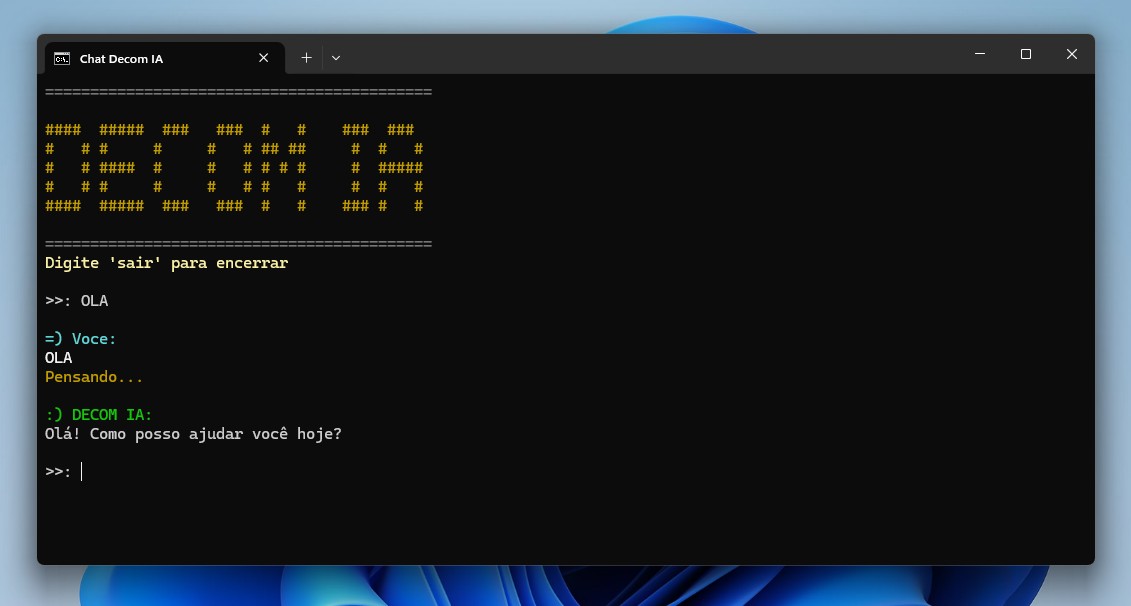The width and height of the screenshot is (1131, 606).
Task: Minimize the terminal window
Action: pos(980,54)
